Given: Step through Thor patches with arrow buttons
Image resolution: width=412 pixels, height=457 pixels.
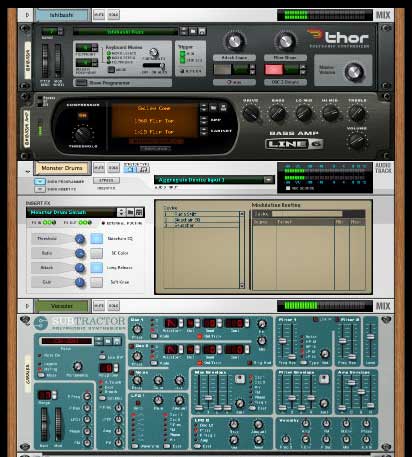Looking at the screenshot, I should [184, 31].
